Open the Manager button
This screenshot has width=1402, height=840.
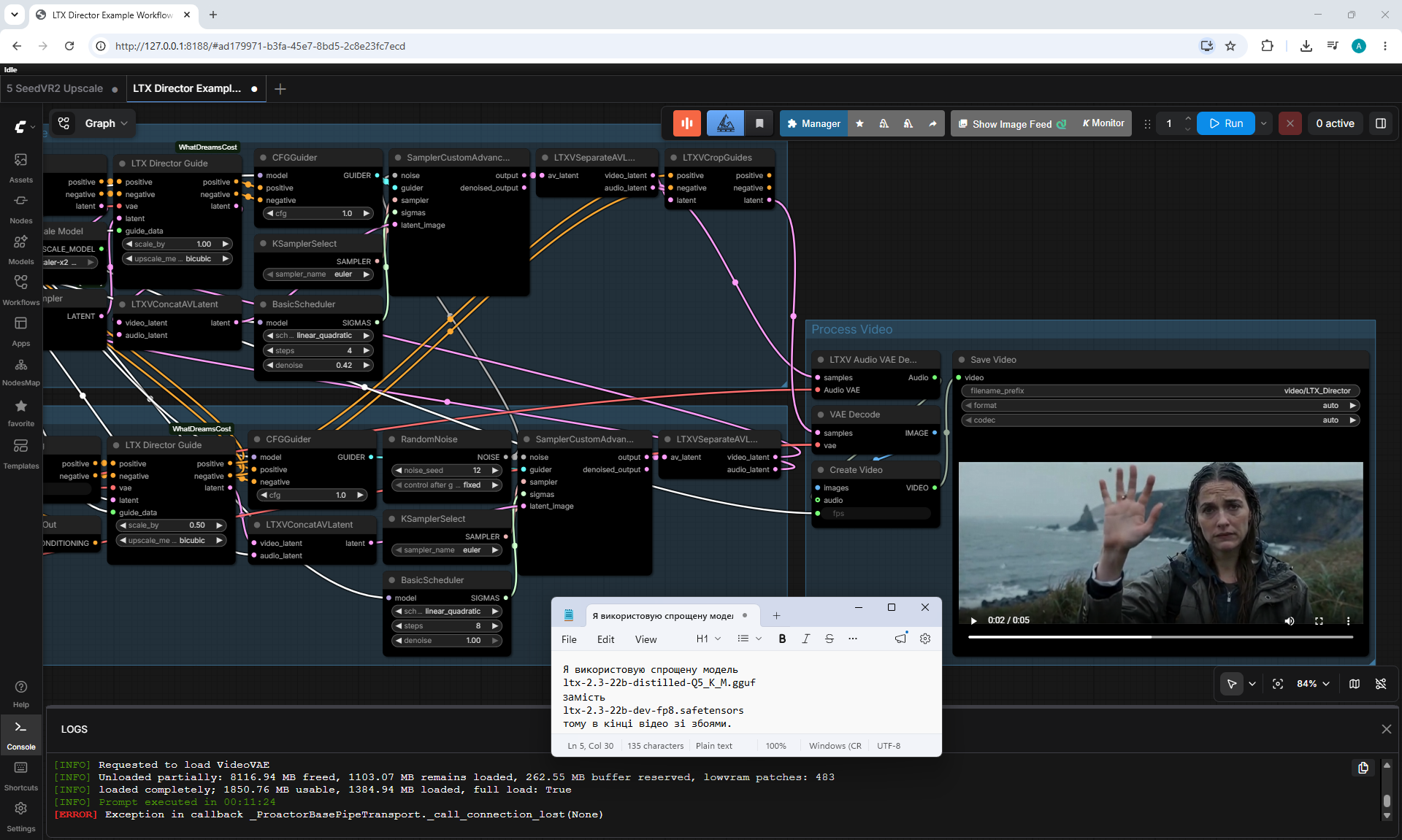[x=813, y=123]
